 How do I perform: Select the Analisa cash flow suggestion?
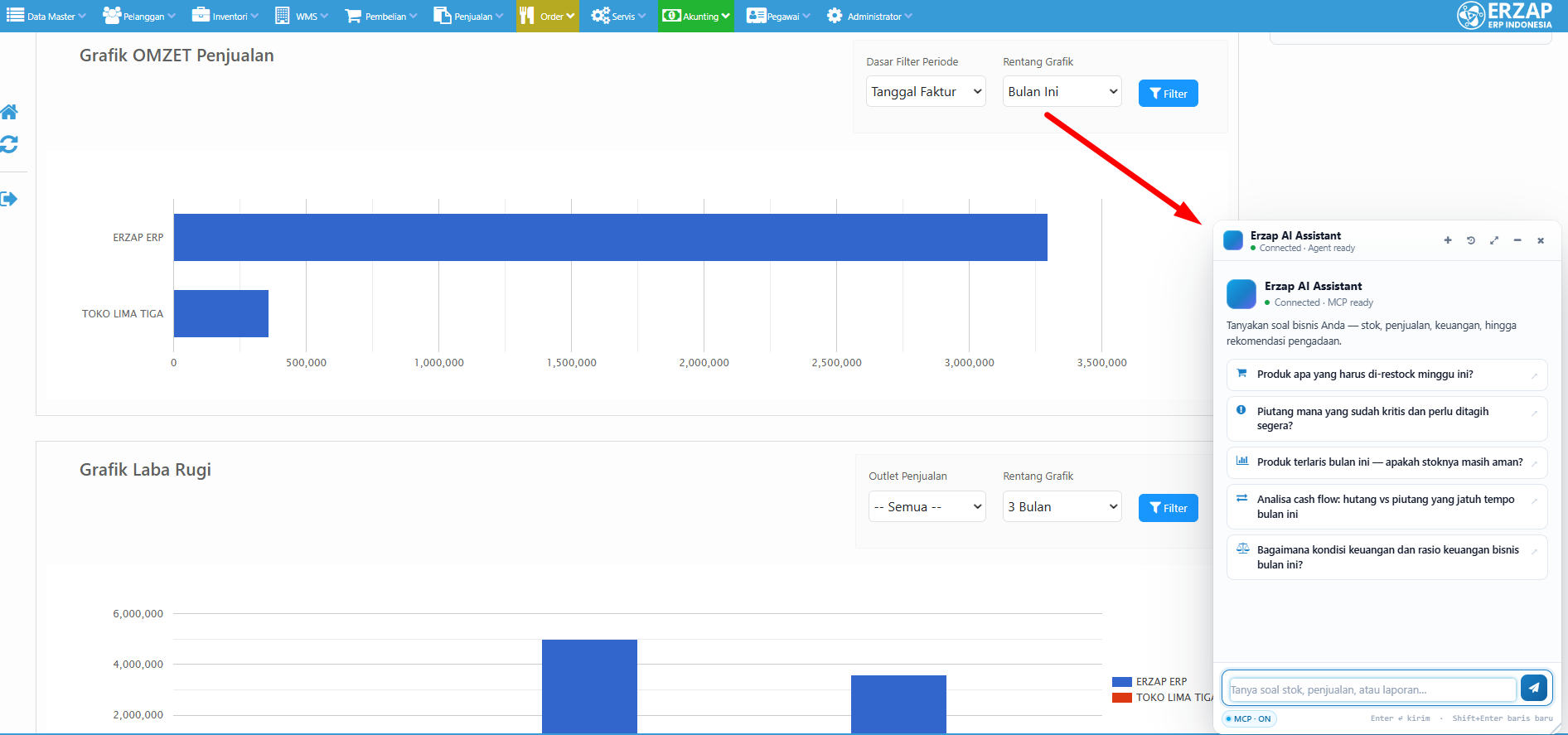1387,506
